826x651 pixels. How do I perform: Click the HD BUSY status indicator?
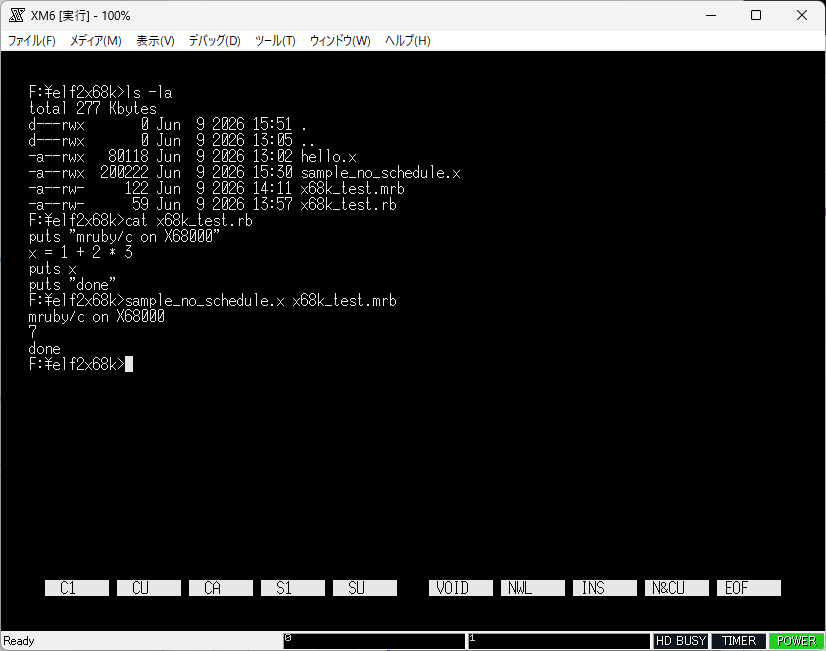click(681, 641)
